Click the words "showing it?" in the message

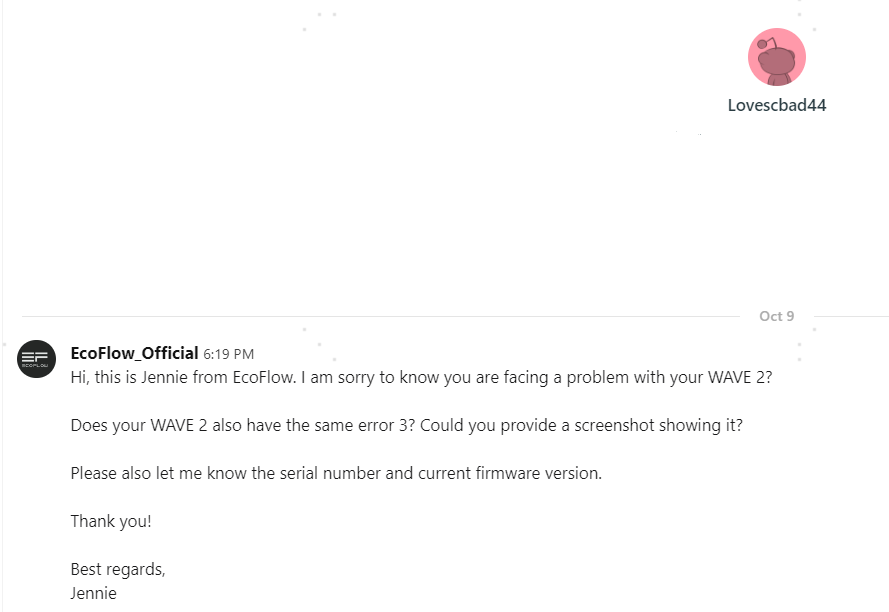tap(704, 425)
